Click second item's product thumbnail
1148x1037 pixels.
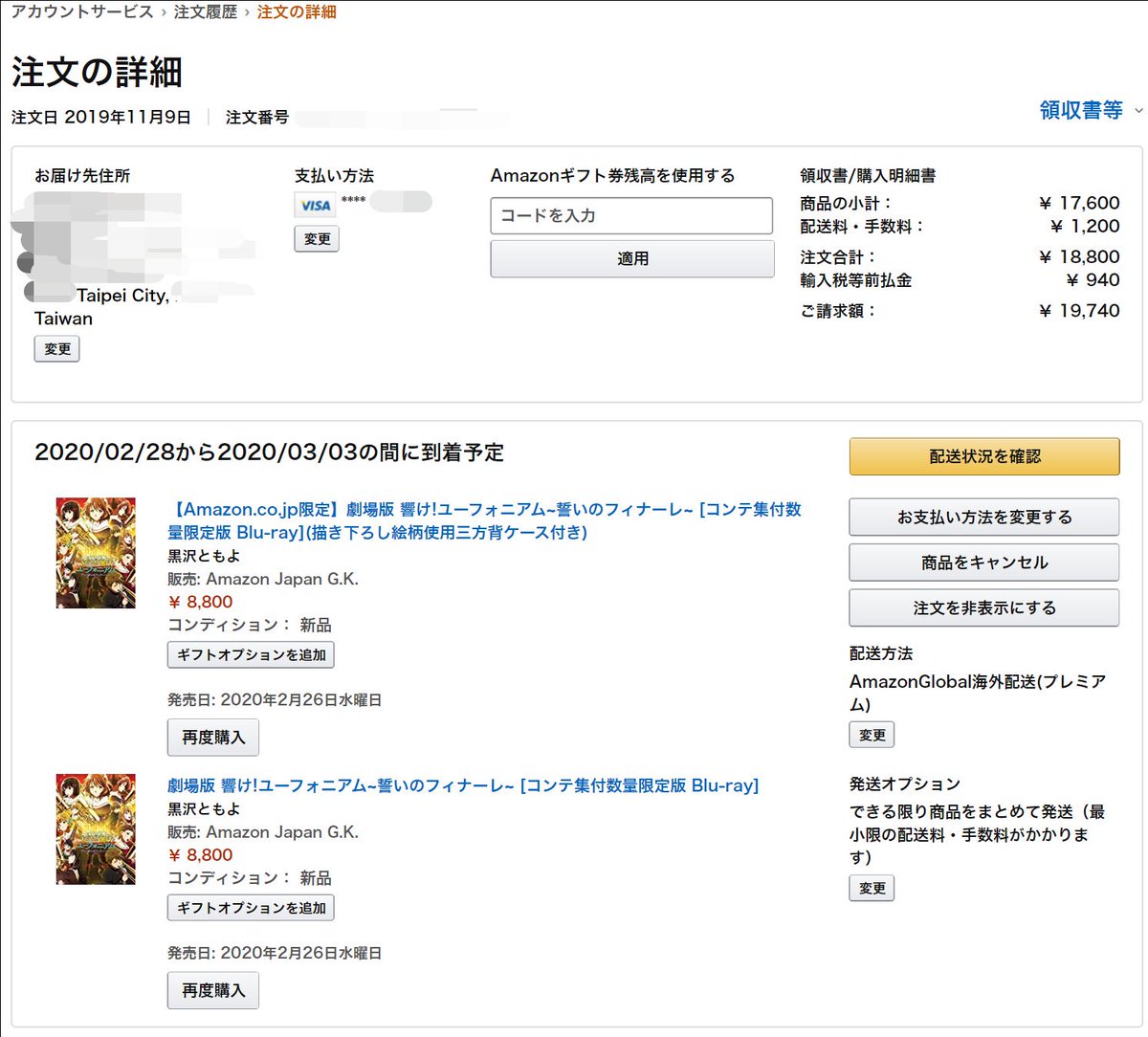coord(96,829)
